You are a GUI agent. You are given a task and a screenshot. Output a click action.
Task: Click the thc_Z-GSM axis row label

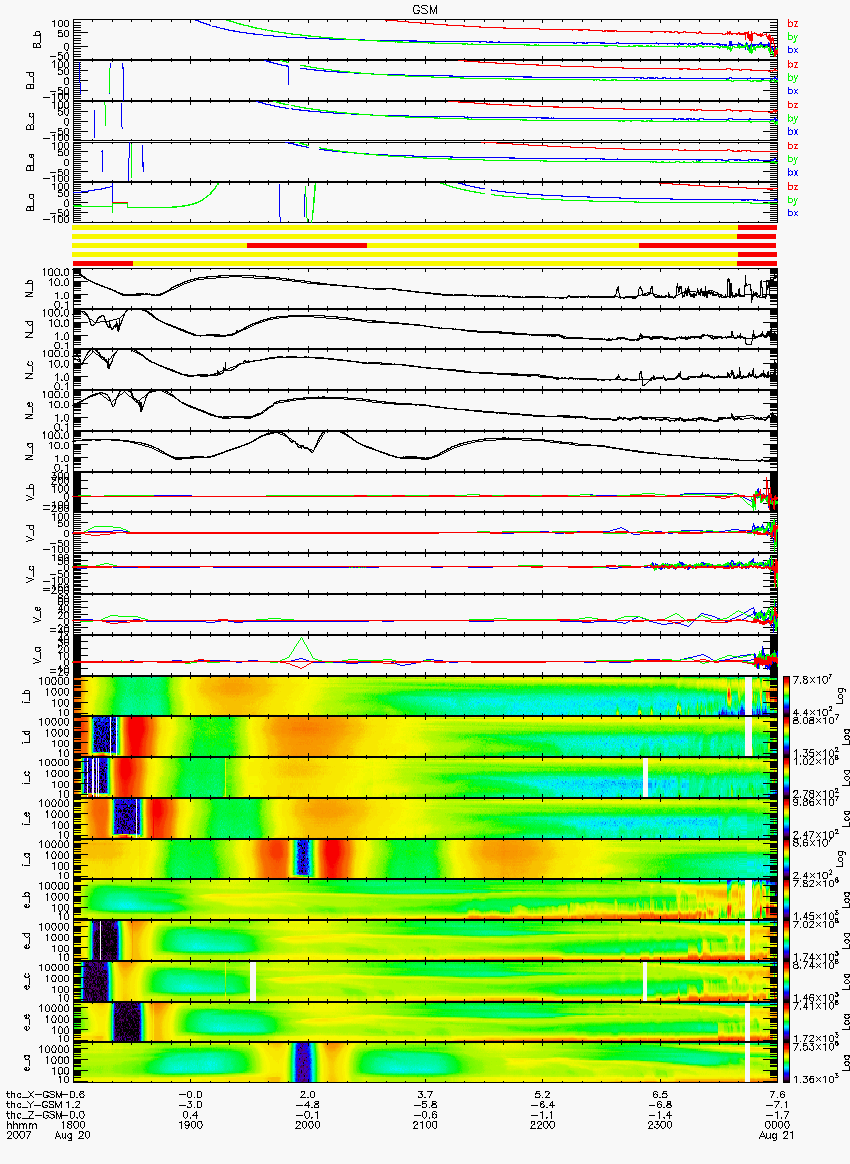tap(34, 1114)
